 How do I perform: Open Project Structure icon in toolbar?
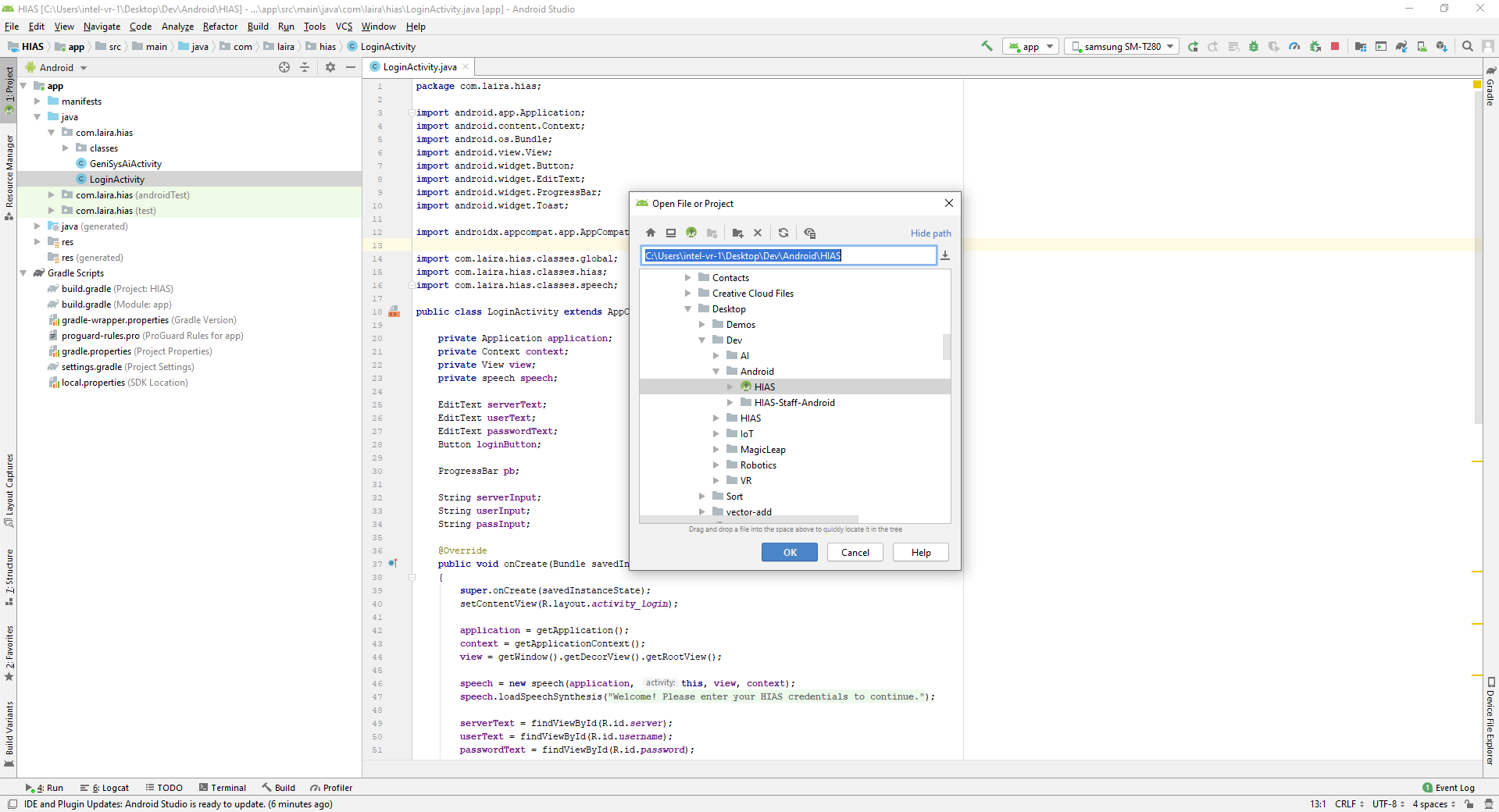click(1361, 46)
